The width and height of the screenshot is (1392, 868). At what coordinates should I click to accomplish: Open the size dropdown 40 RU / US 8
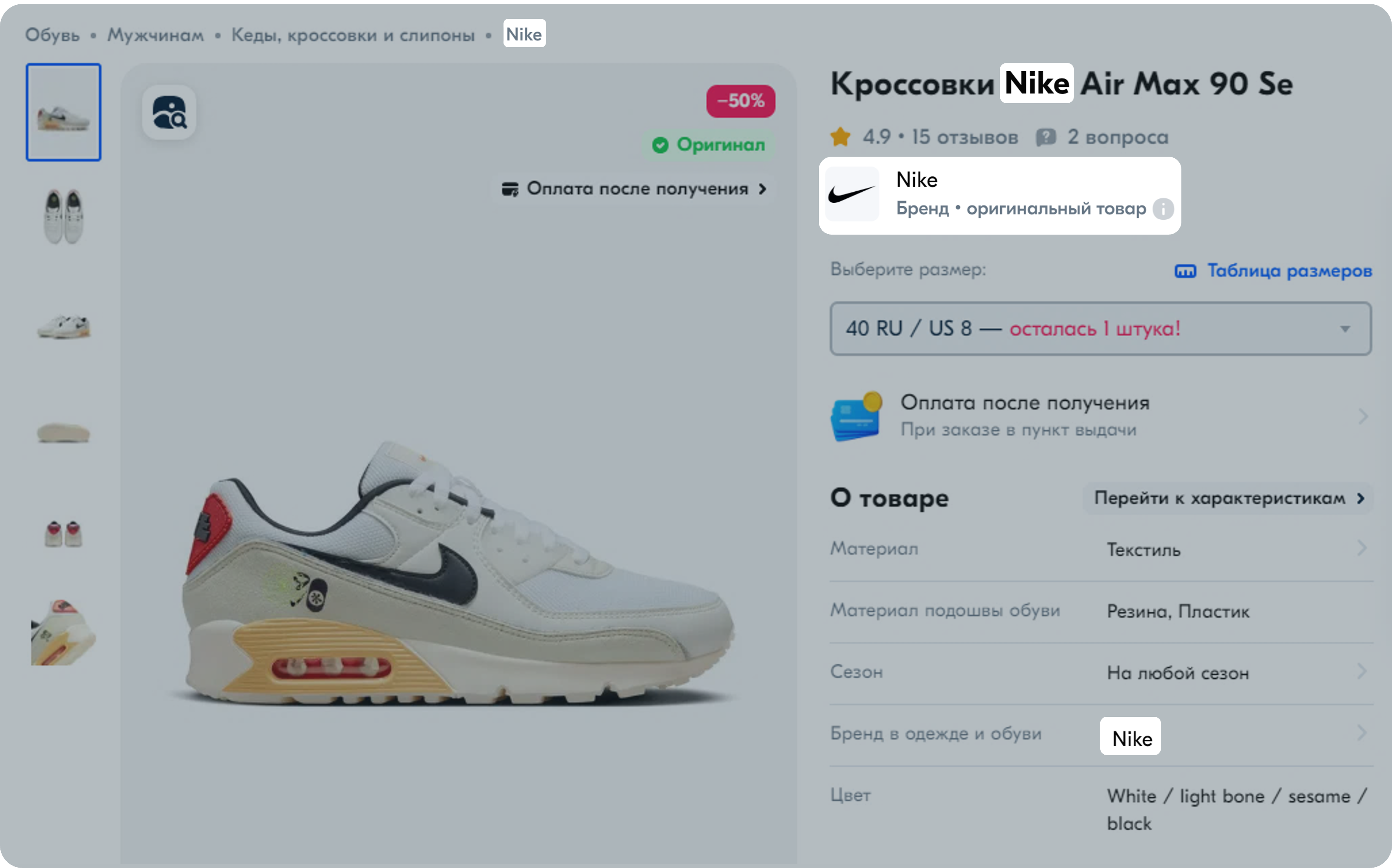tap(1100, 328)
